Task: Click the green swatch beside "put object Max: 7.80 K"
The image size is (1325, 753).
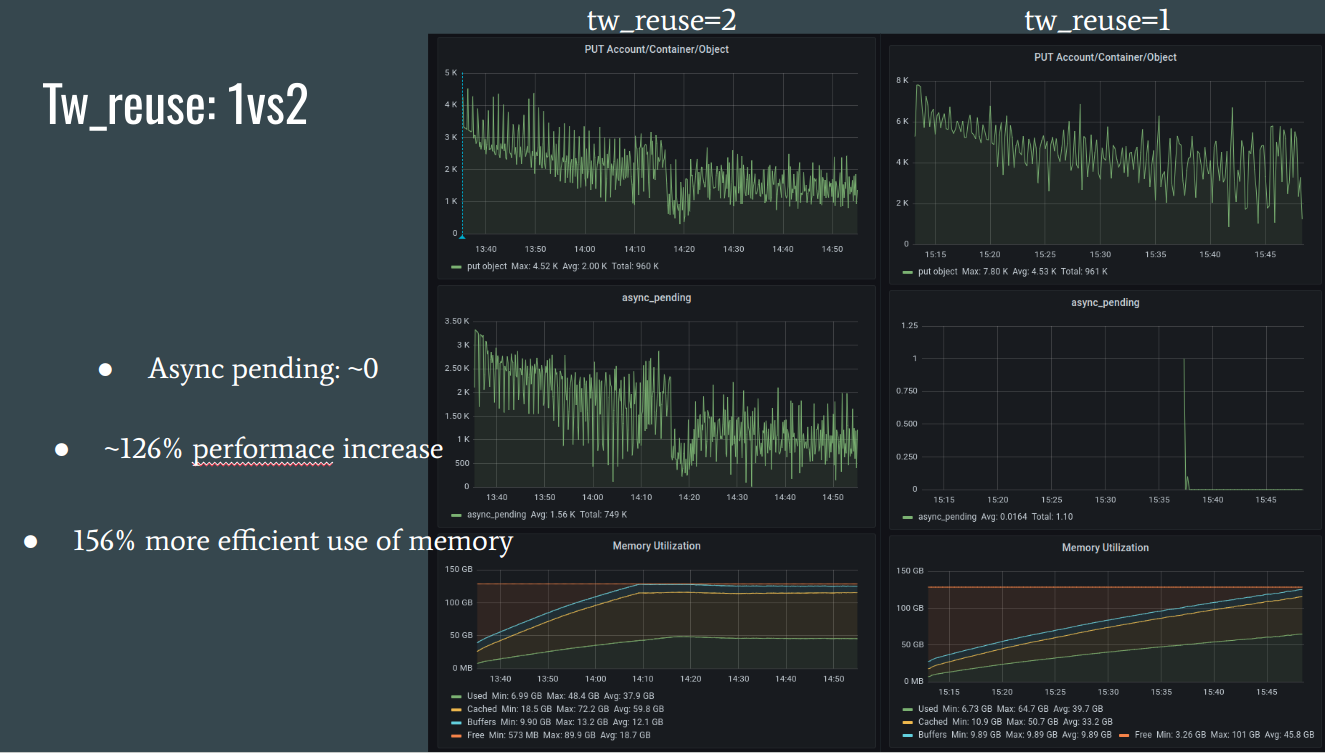Action: tap(908, 271)
